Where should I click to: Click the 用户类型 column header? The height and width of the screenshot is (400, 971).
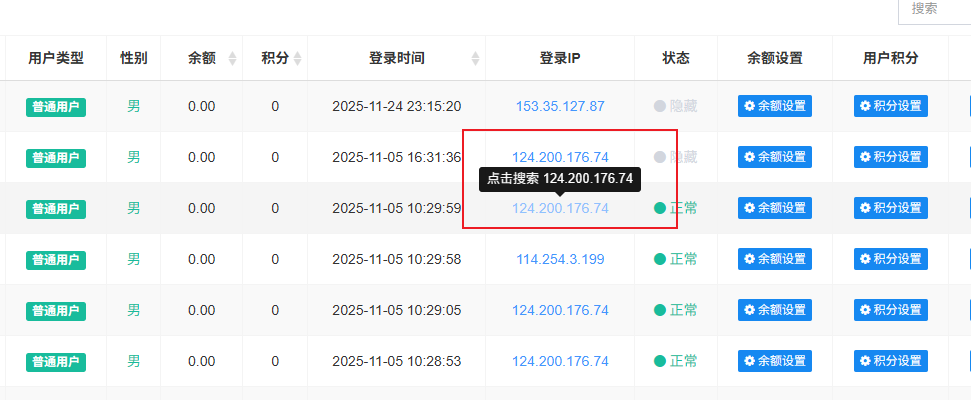point(56,58)
